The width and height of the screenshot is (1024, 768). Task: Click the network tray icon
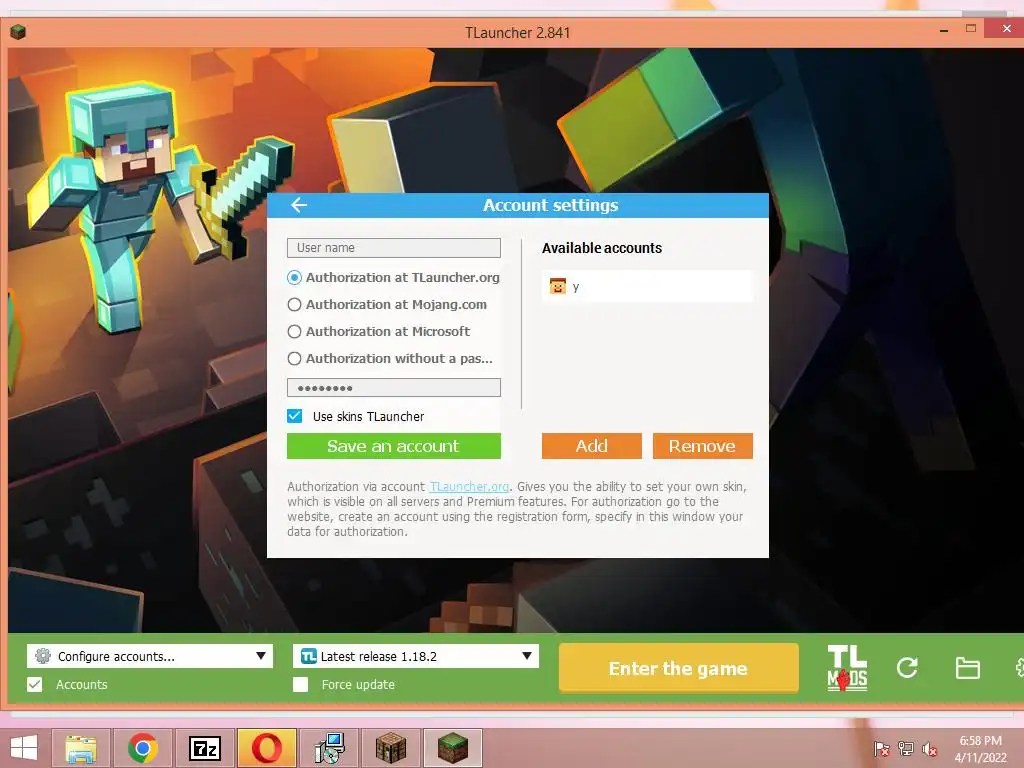click(x=906, y=749)
